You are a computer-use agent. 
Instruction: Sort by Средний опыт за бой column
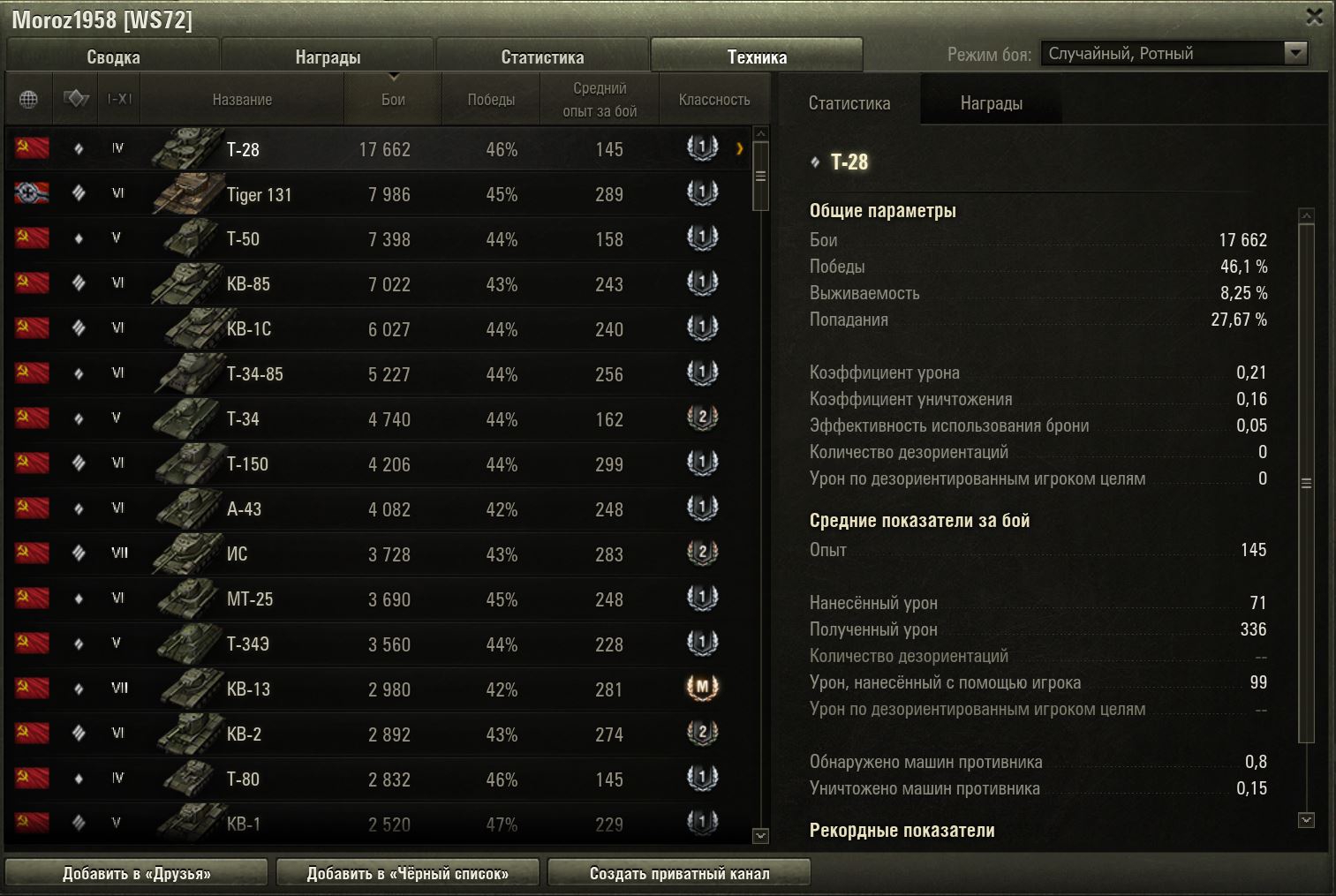click(x=600, y=100)
